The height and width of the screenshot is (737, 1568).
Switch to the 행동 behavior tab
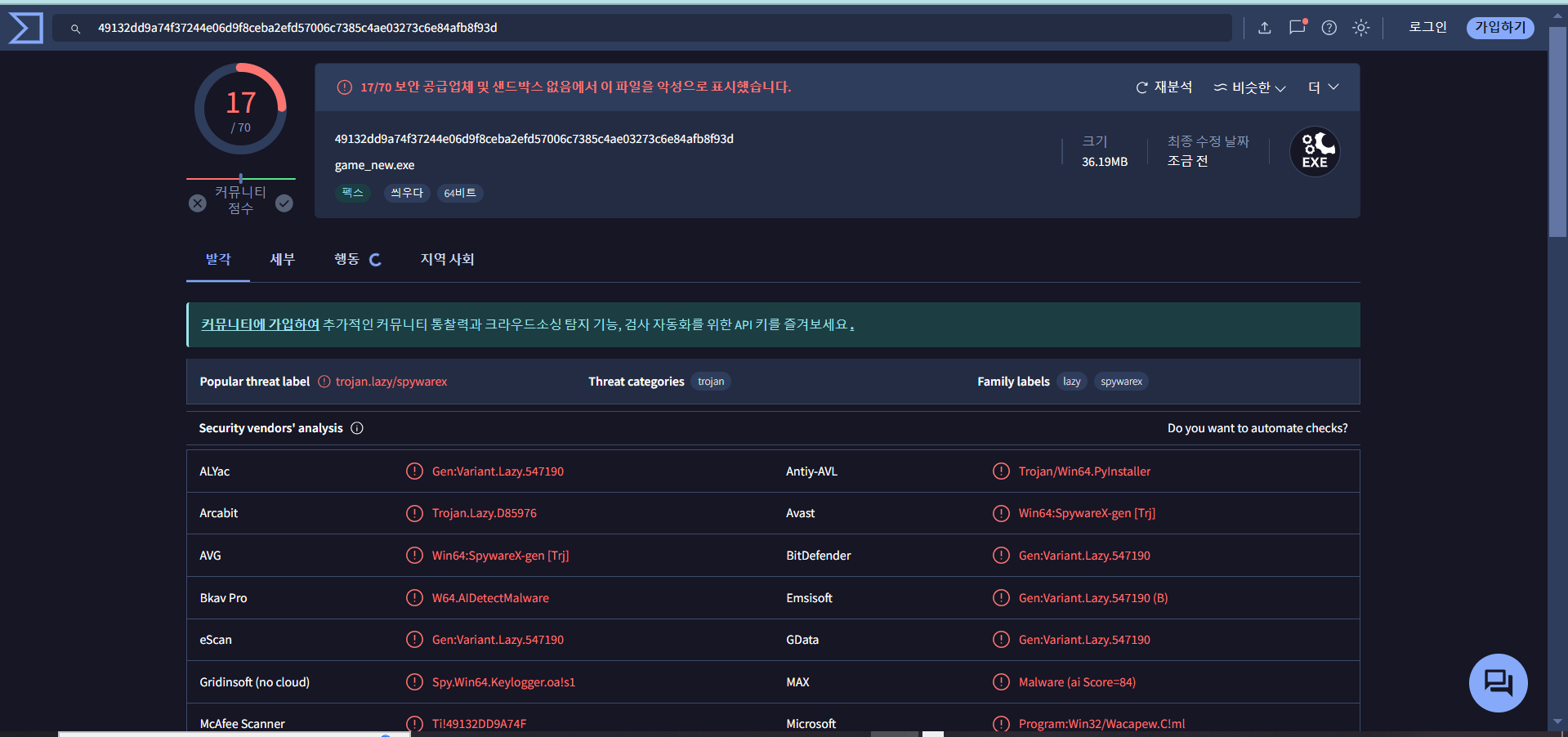pyautogui.click(x=357, y=259)
